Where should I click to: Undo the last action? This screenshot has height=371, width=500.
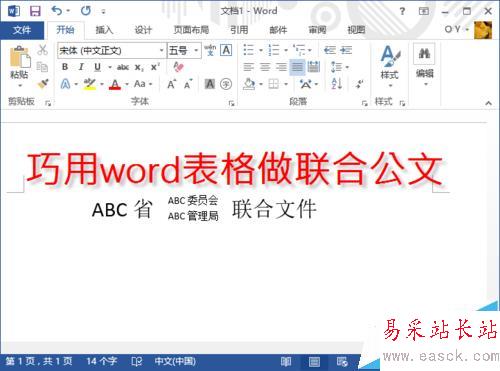[57, 11]
